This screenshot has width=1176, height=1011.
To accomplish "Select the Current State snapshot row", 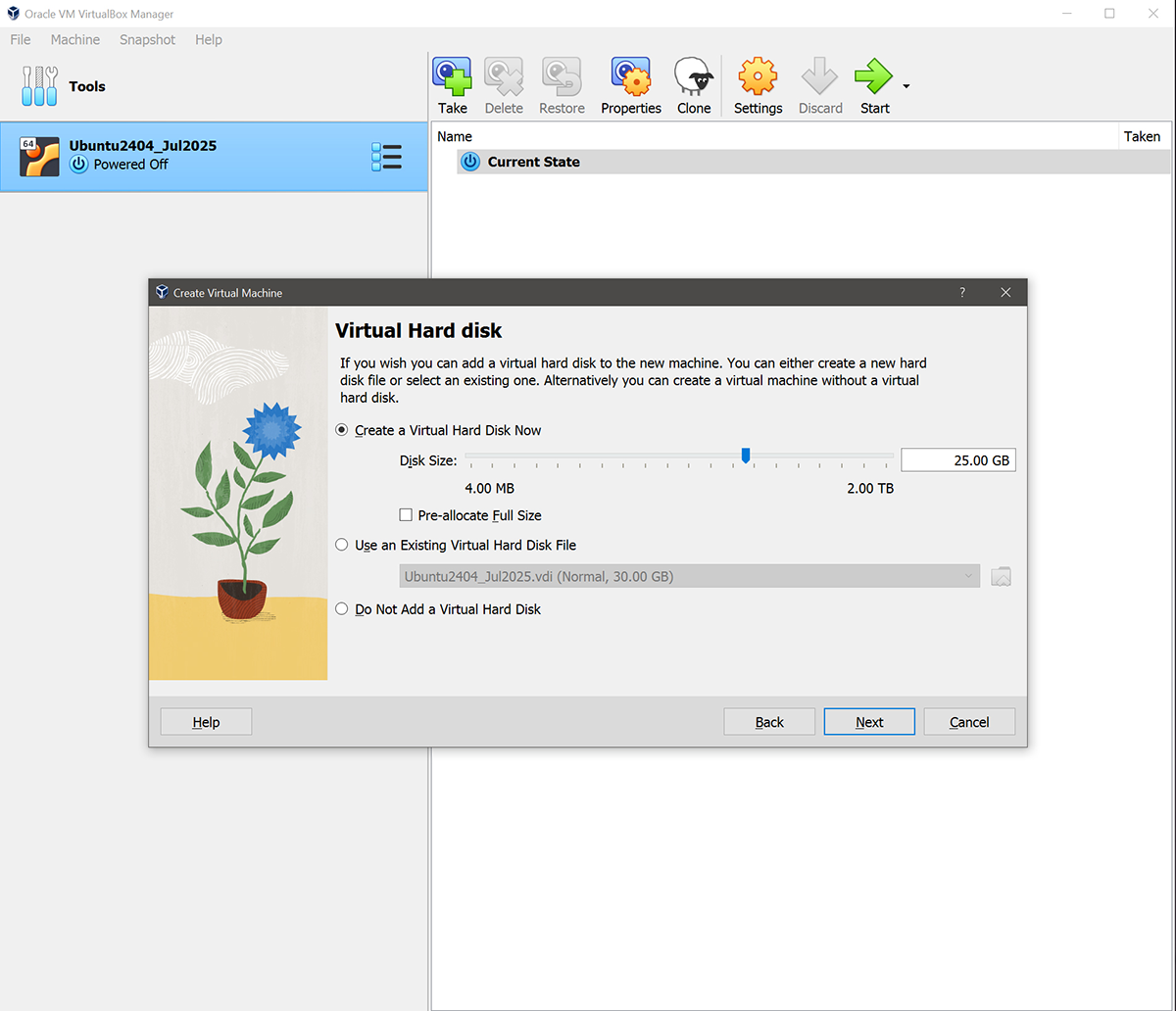I will point(813,162).
